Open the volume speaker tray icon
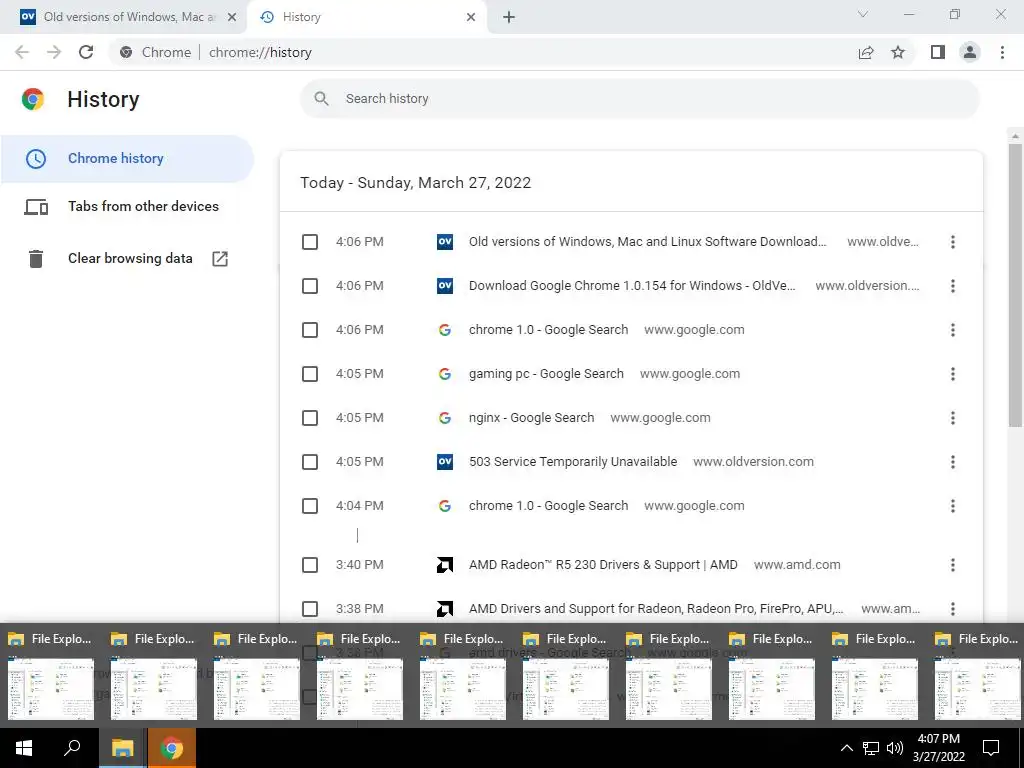The height and width of the screenshot is (768, 1024). (895, 748)
